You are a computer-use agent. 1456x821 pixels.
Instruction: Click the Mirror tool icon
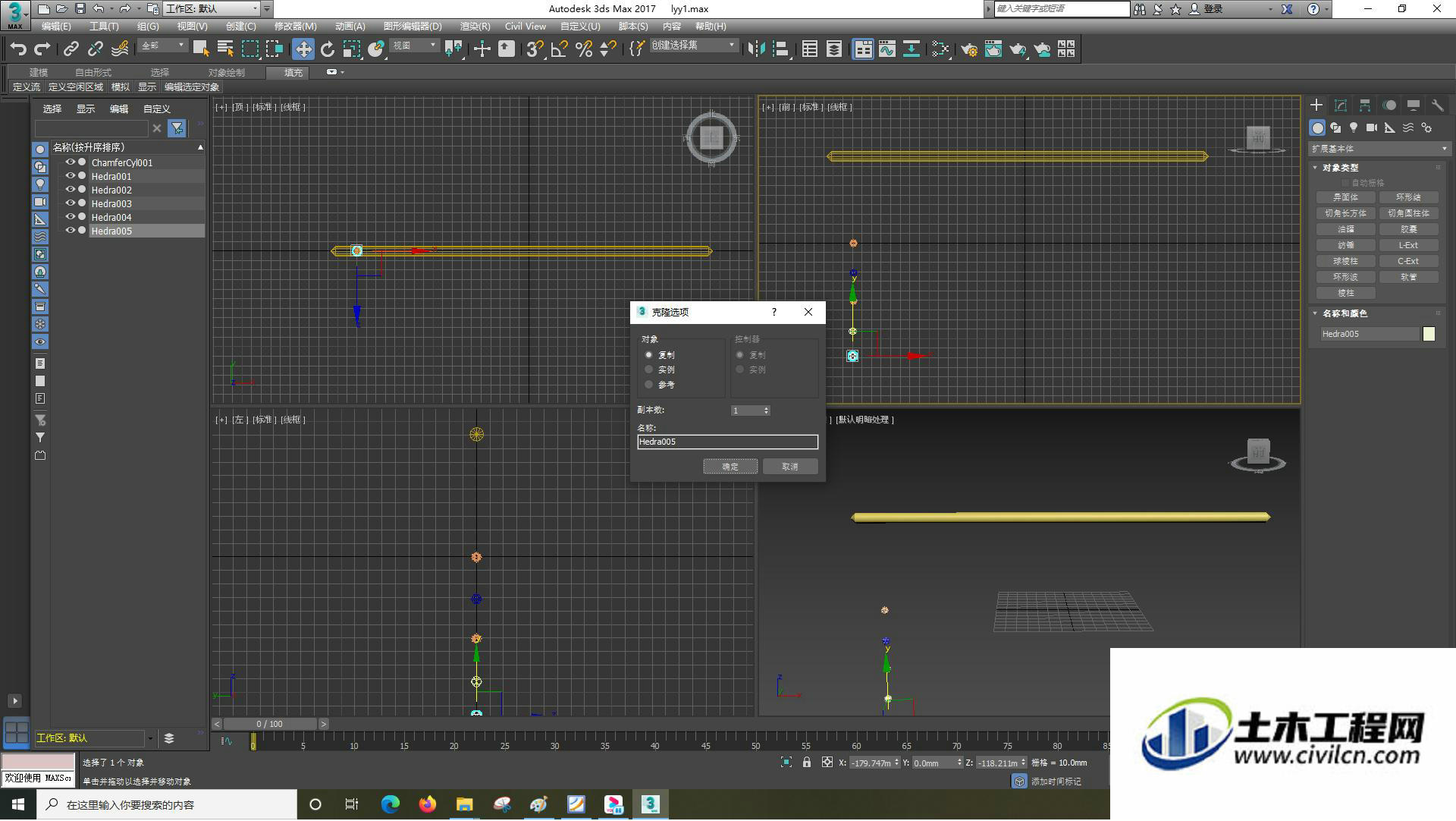point(756,49)
